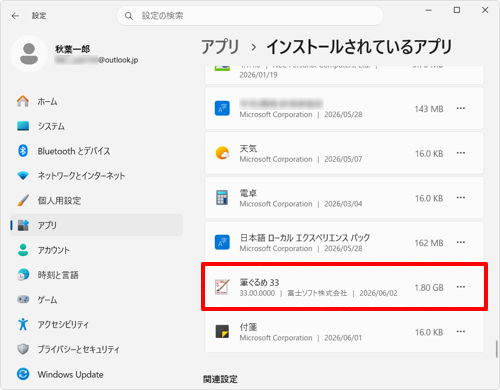Go back with the arrow icon
This screenshot has width=500, height=390.
click(x=15, y=16)
